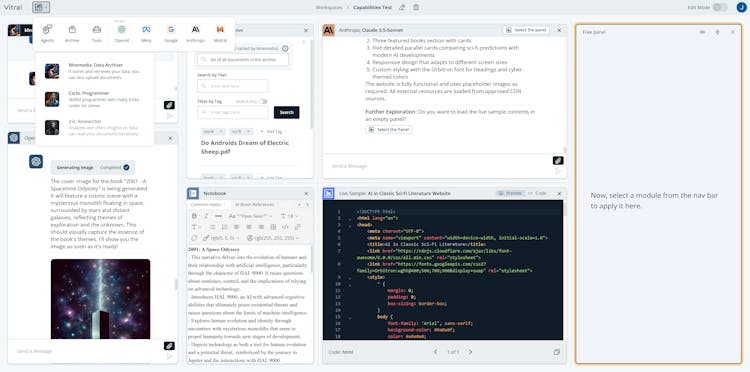
Task: Choose the Mistral model provider
Action: coord(220,33)
